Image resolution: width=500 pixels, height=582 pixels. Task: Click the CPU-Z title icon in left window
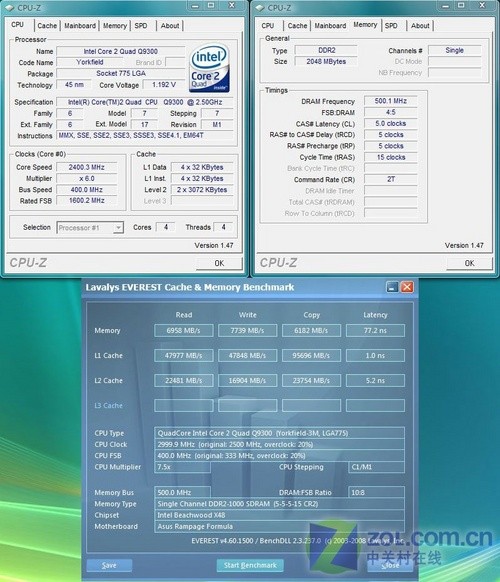pyautogui.click(x=9, y=7)
